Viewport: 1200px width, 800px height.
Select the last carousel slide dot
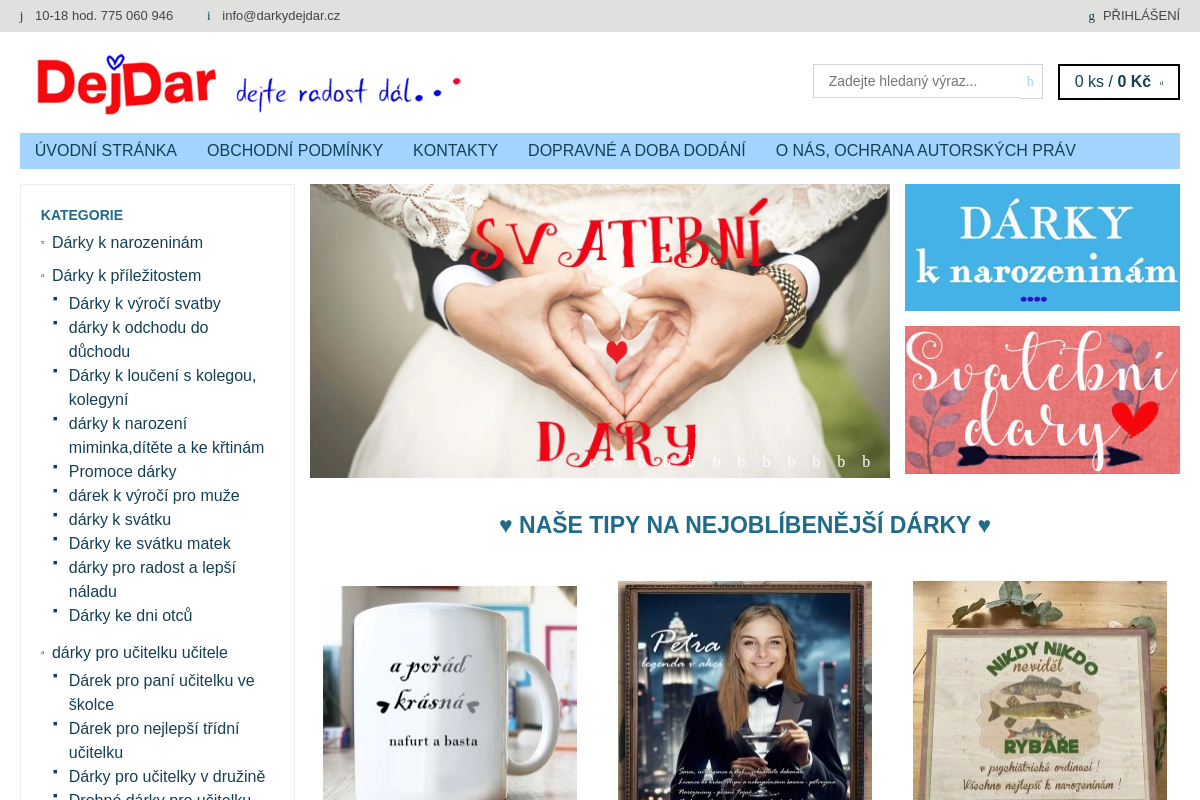pyautogui.click(x=866, y=462)
